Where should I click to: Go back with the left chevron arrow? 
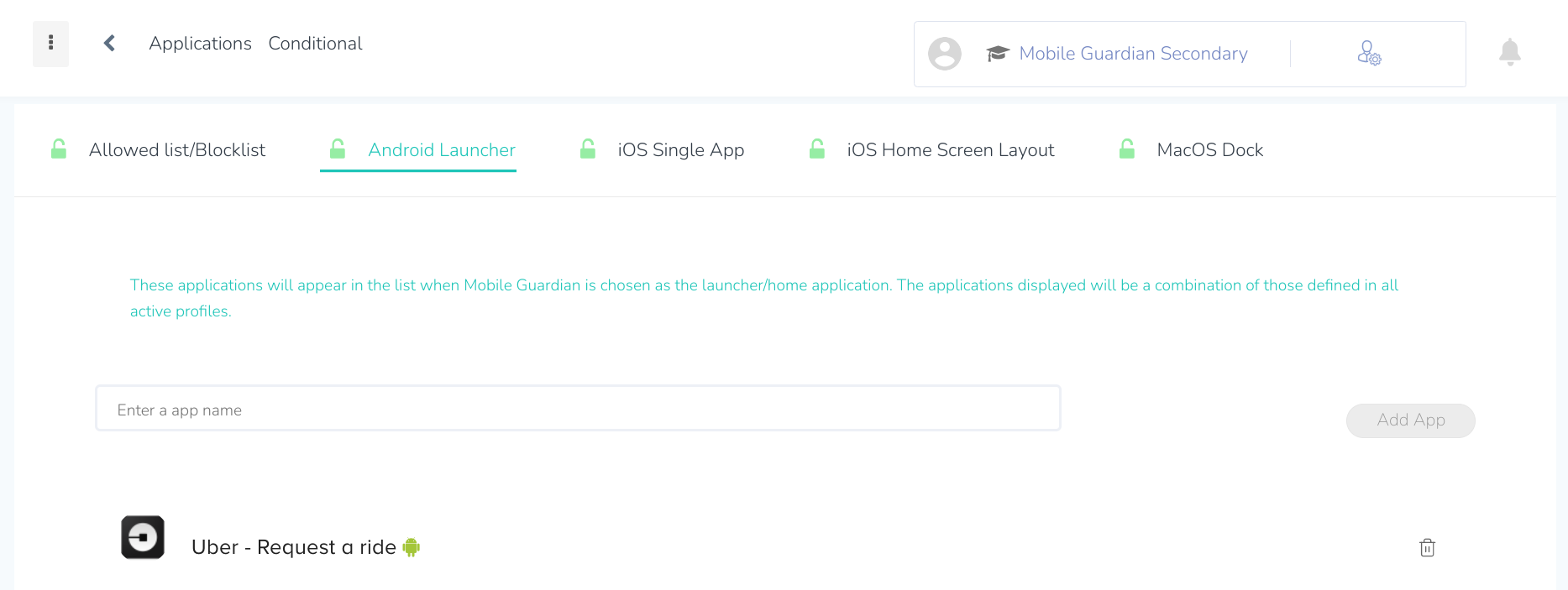pos(109,44)
